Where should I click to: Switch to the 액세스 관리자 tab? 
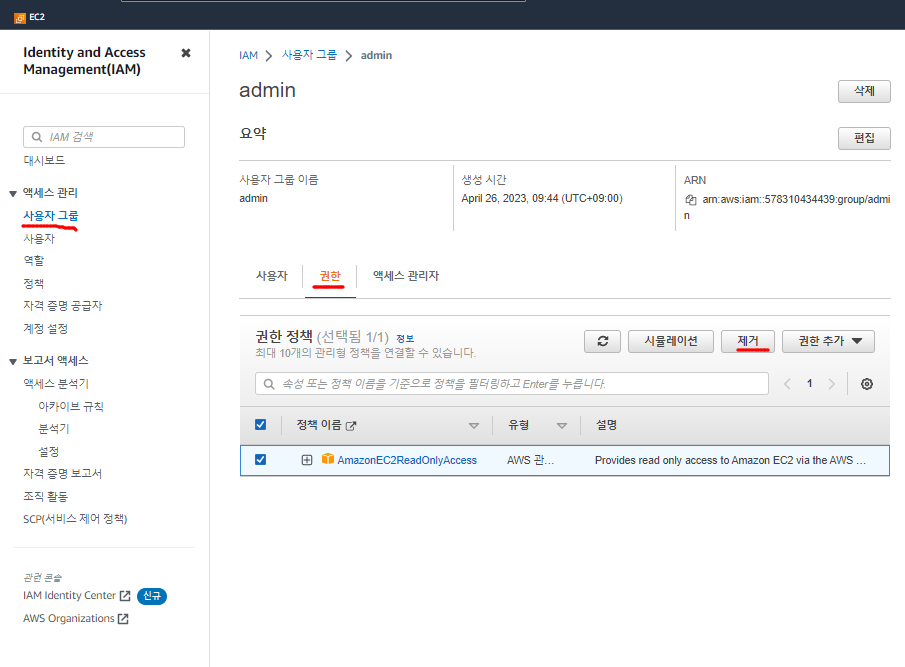pos(406,276)
